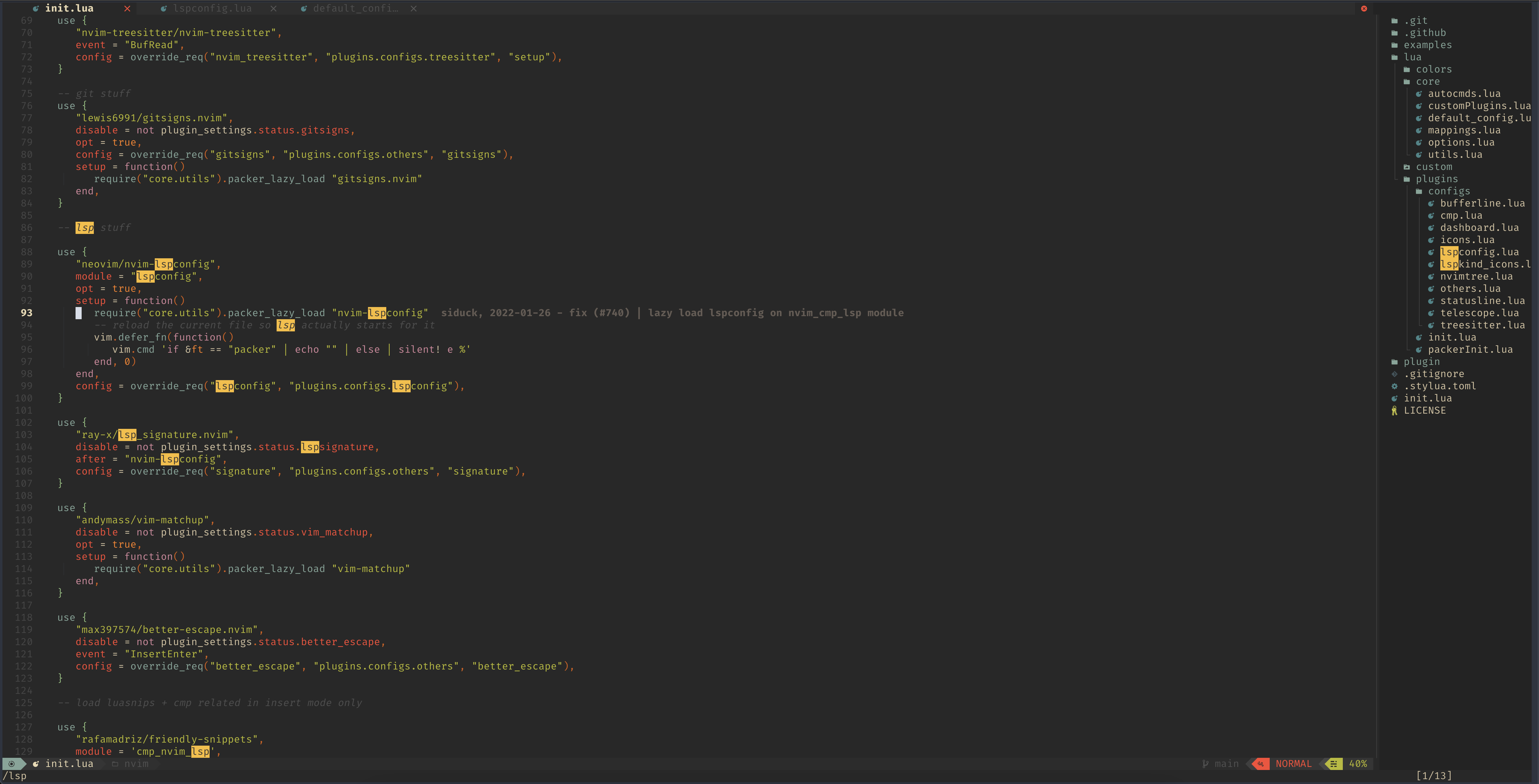Switch to the lspconfig.lua tab
Viewport: 1539px width, 784px height.
tap(212, 8)
